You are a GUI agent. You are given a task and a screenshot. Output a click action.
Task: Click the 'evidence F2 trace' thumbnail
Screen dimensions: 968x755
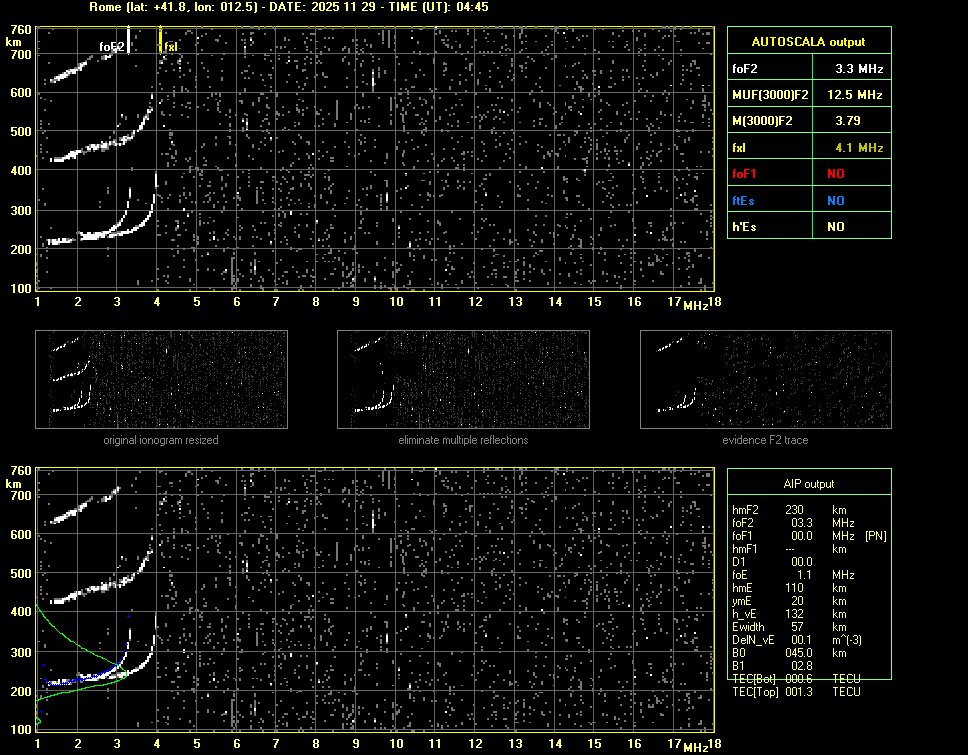click(x=766, y=378)
